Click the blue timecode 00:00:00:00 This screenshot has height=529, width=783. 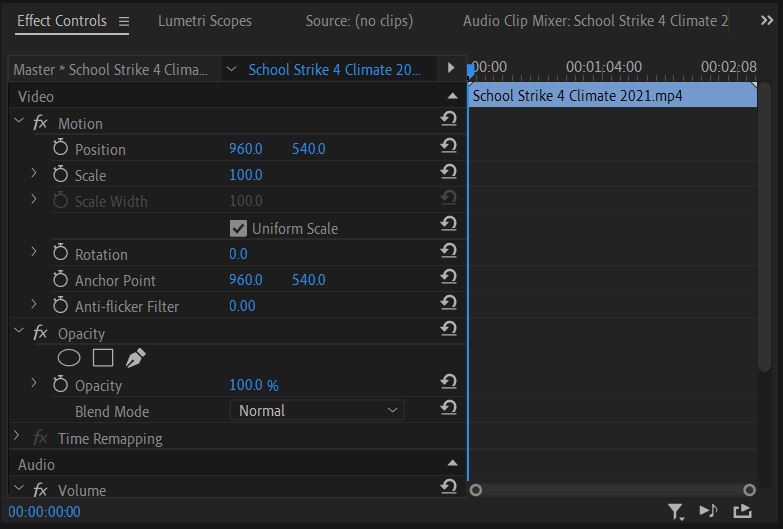tap(44, 512)
